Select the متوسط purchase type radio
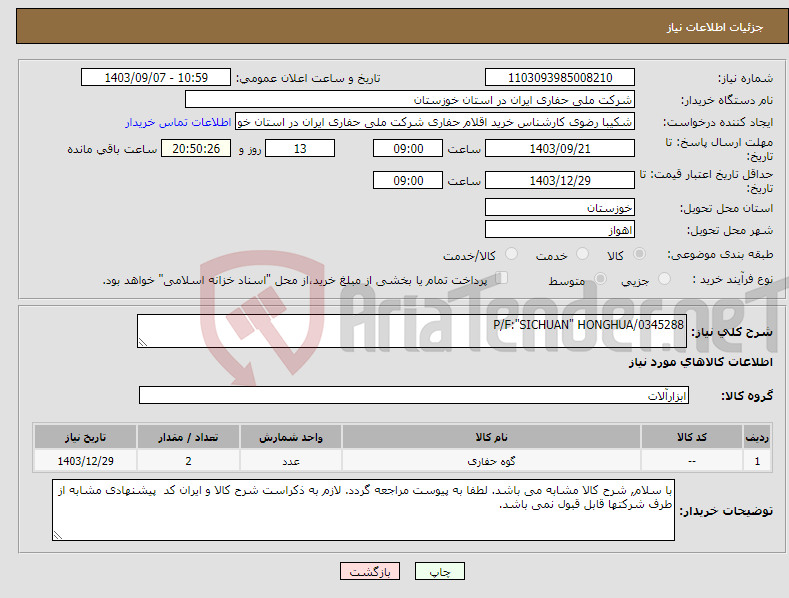789x598 pixels. coord(600,278)
